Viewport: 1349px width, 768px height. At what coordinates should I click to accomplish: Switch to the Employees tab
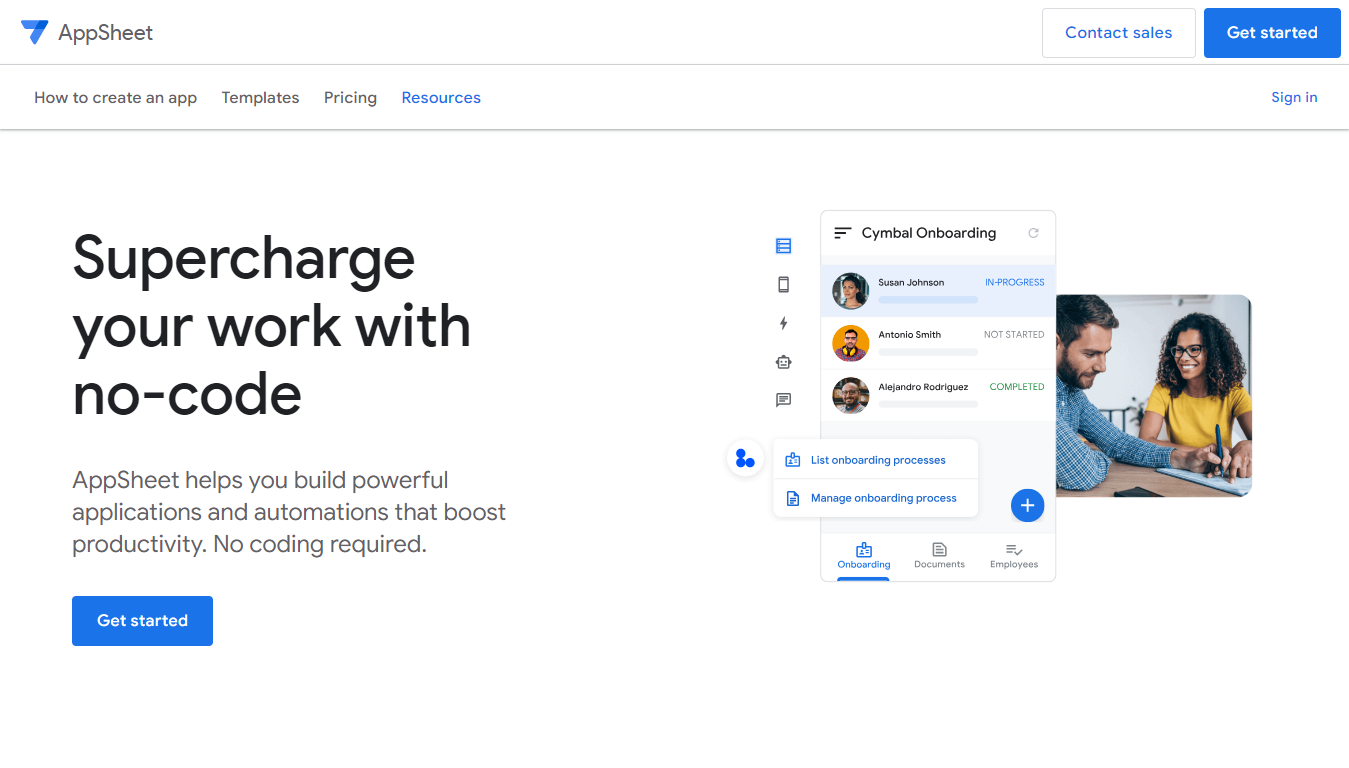pos(1014,556)
